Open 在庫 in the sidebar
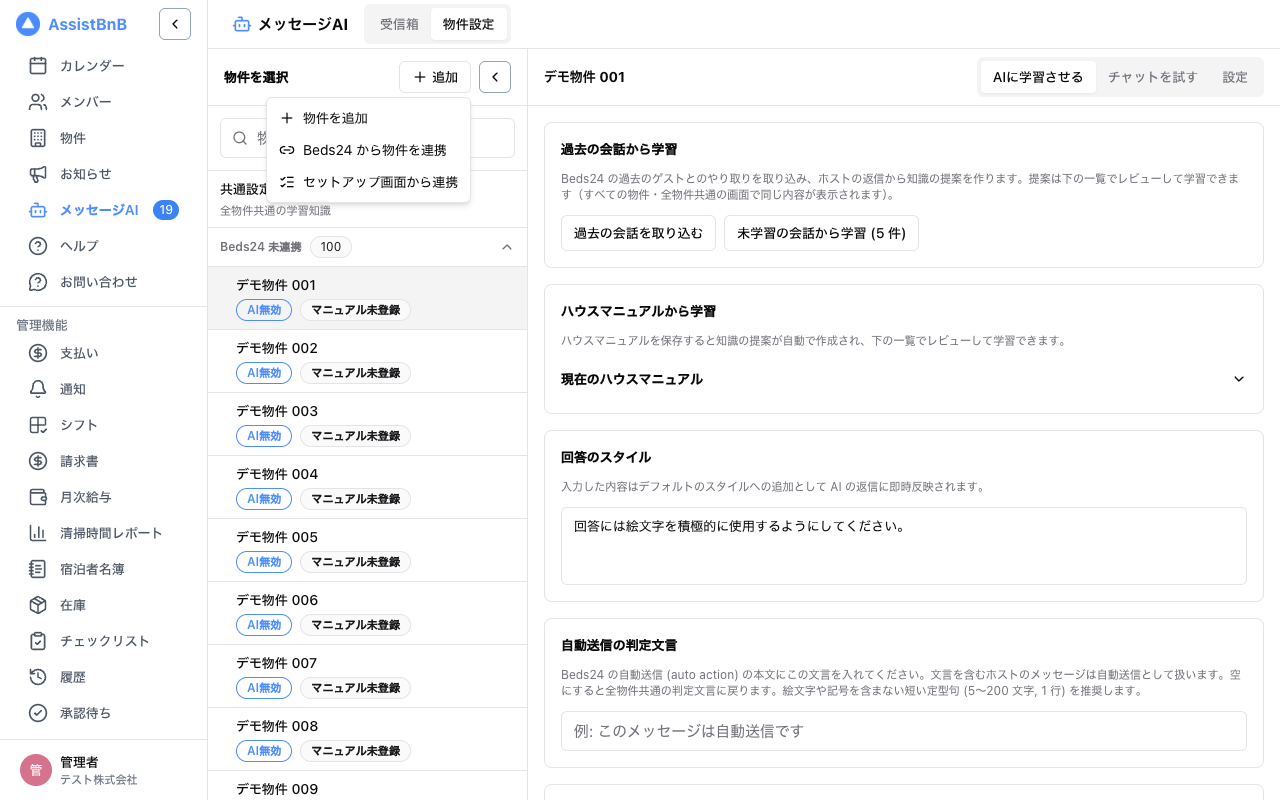The image size is (1280, 800). pos(104,605)
